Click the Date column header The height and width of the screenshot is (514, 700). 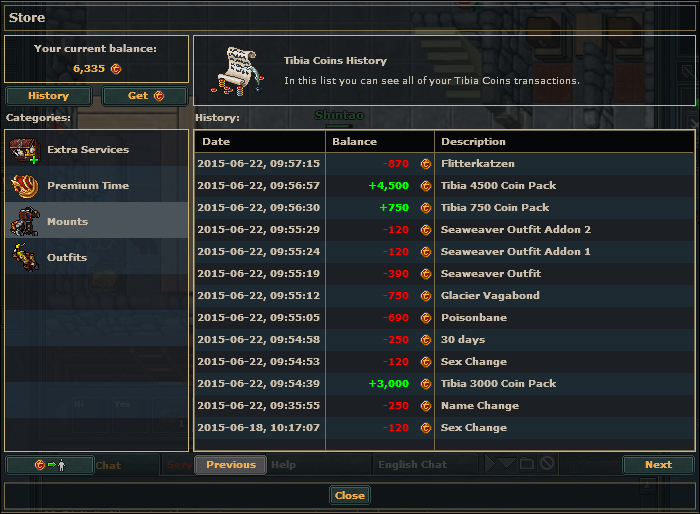[216, 142]
